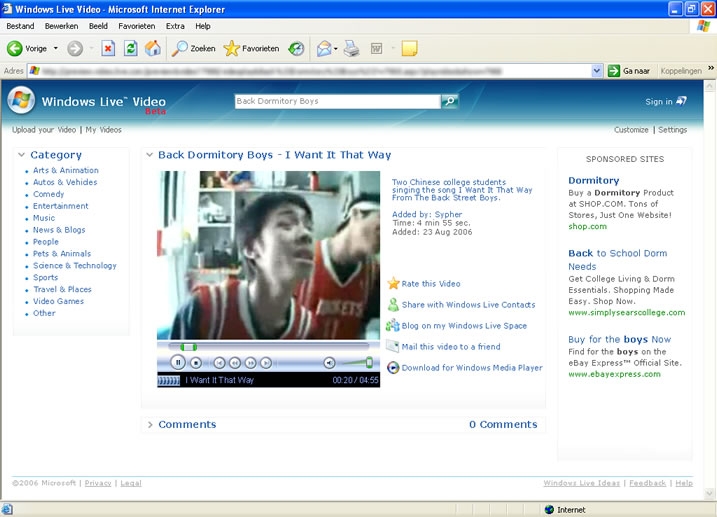Click the Dormitory sponsored site heading
Screen dimensions: 717x517
click(x=594, y=180)
